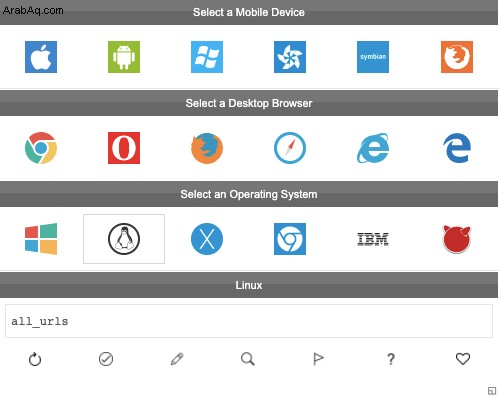The height and width of the screenshot is (398, 500).
Task: Select the Microsoft Edge browser icon
Action: tap(457, 148)
